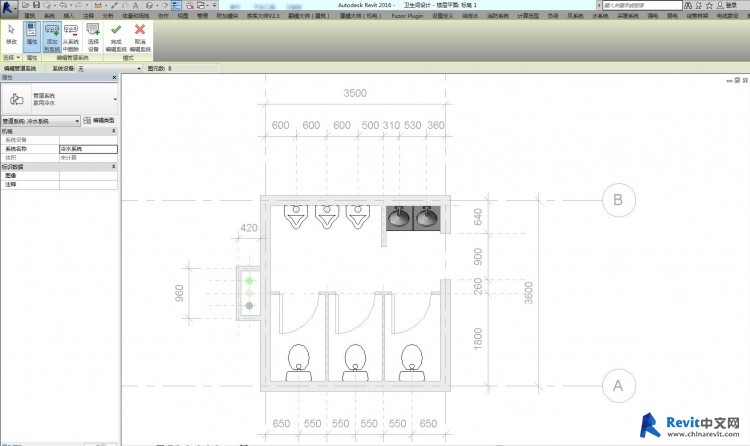This screenshot has width=750, height=446.
Task: Click the 3500 overall dimension text
Action: tap(355, 93)
